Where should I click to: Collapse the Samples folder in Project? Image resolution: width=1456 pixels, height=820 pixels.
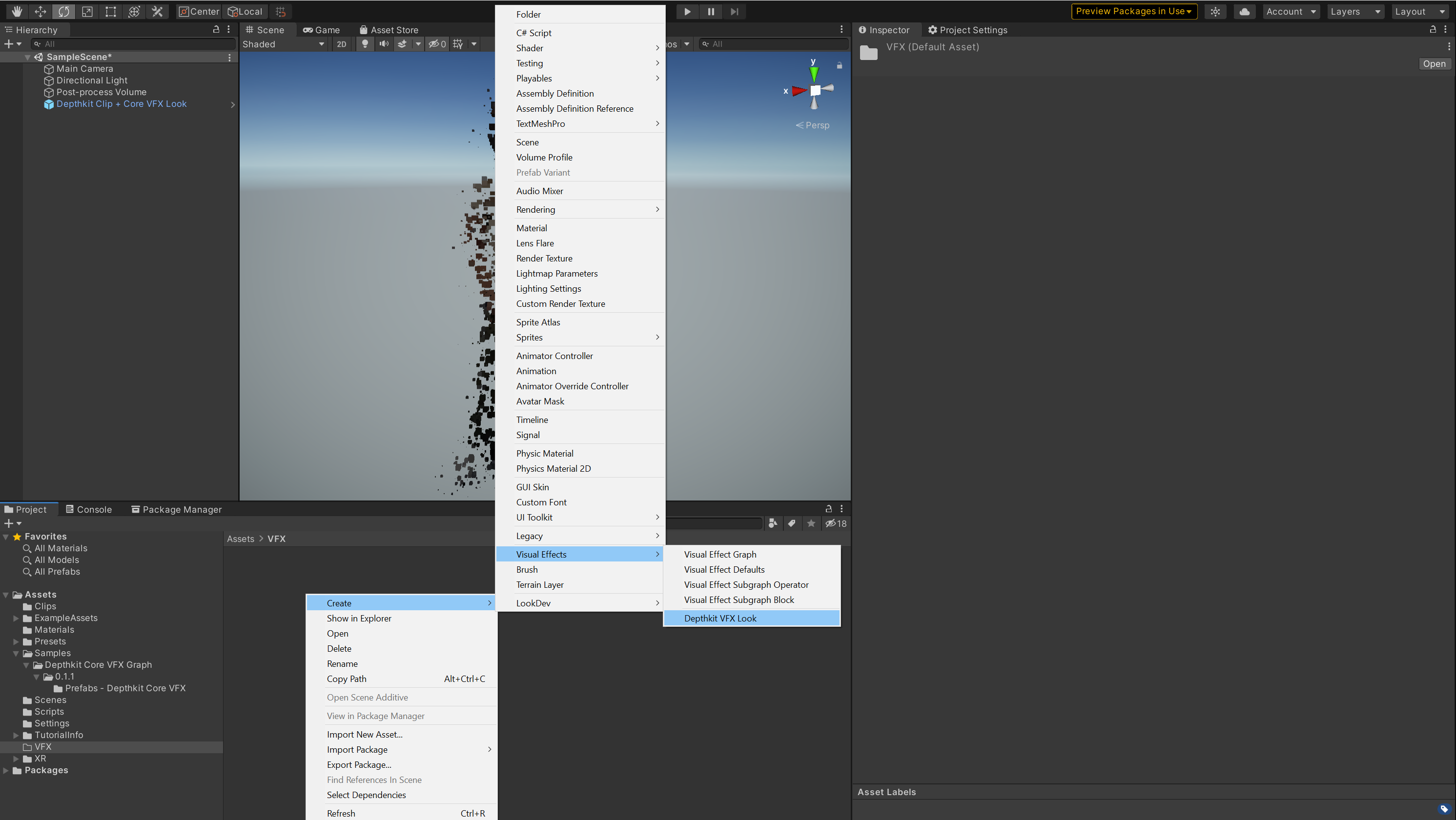(x=16, y=653)
